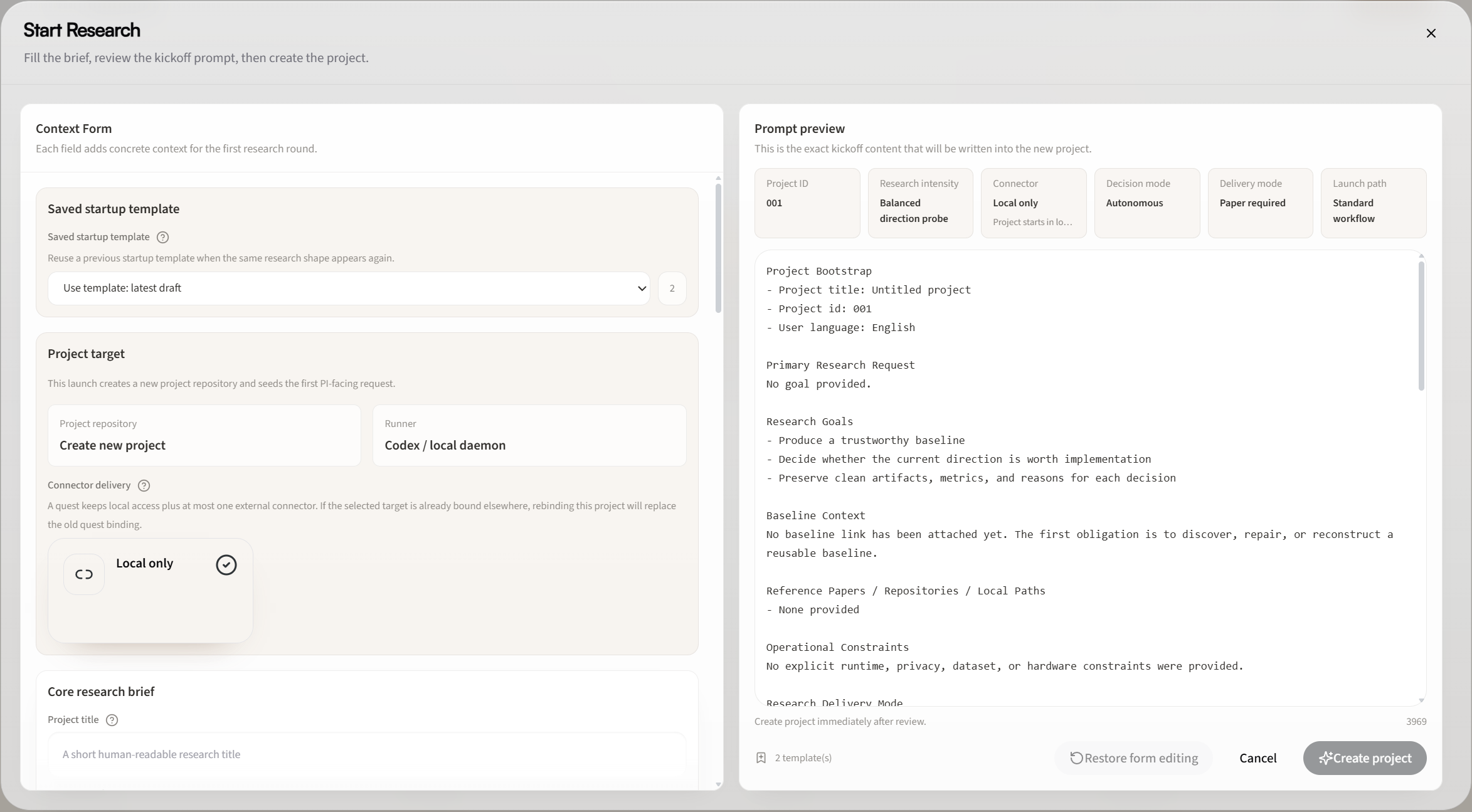Select the Decision mode Autonomous chip
The width and height of the screenshot is (1472, 812).
(1147, 203)
